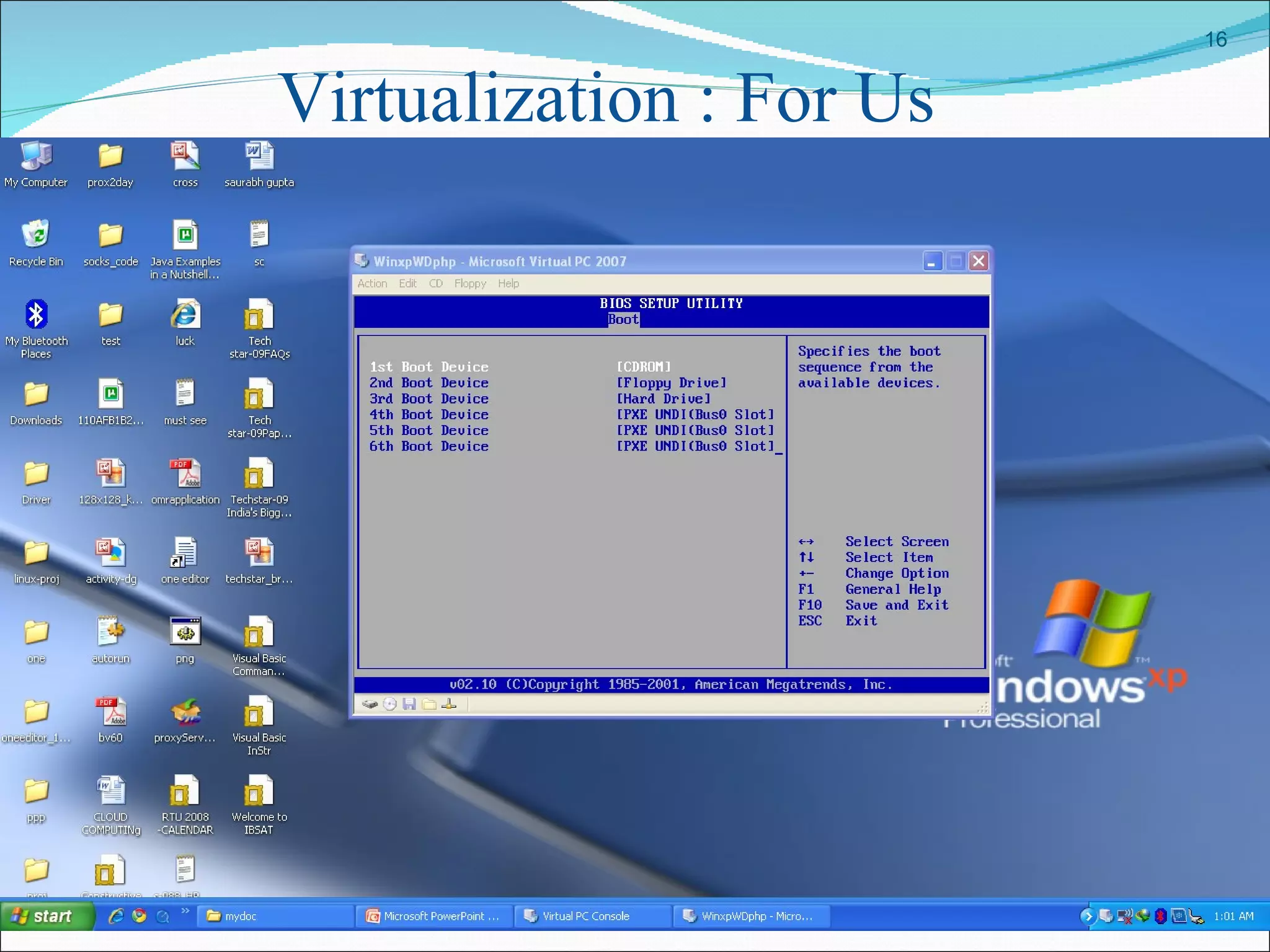Open Help menu in Virtual PC
The height and width of the screenshot is (952, 1270).
(x=508, y=283)
